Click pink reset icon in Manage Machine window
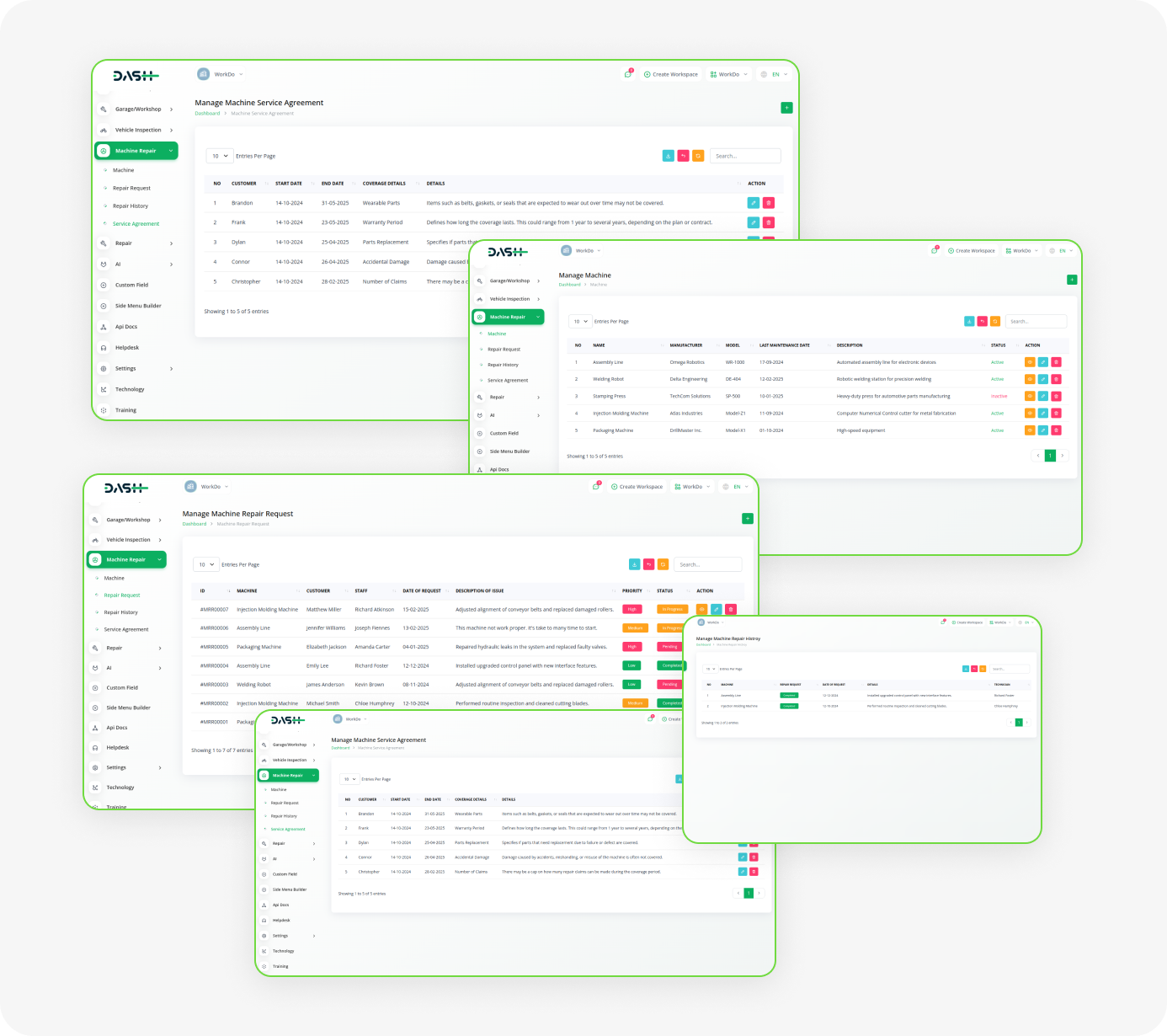Viewport: 1167px width, 1036px height. [983, 321]
